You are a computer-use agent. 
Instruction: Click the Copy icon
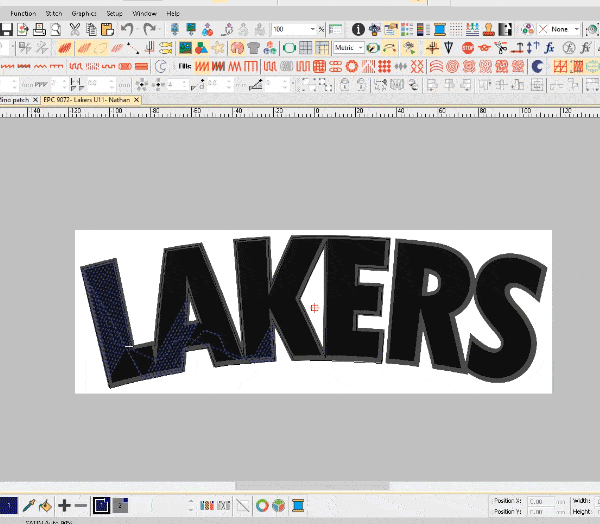pyautogui.click(x=91, y=29)
